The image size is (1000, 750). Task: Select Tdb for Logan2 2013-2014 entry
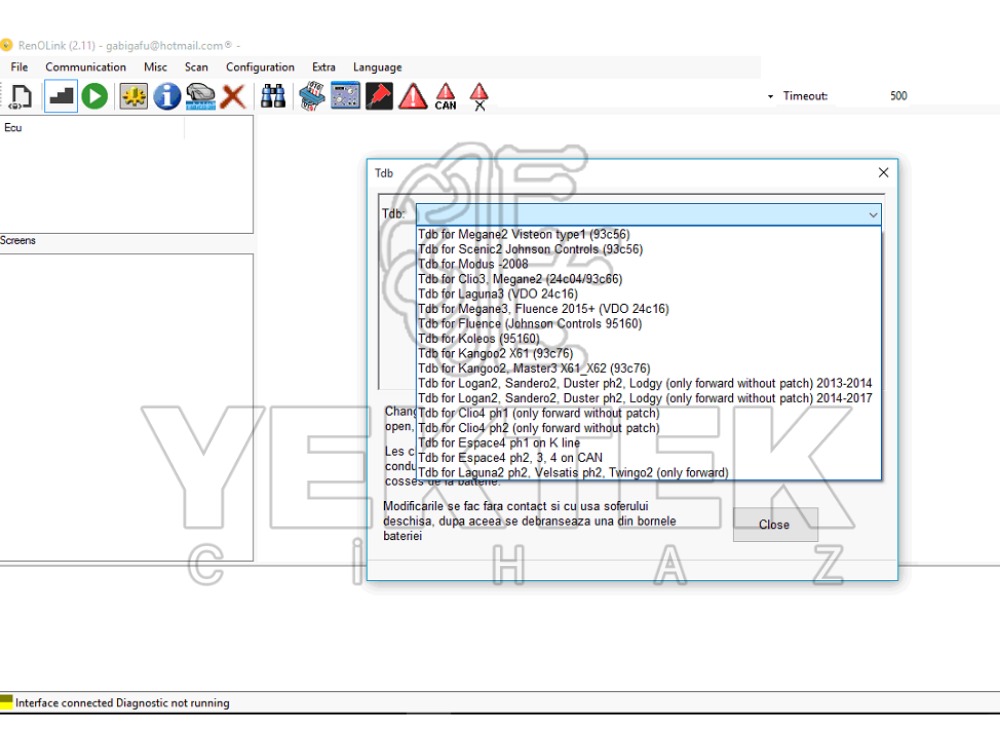coord(649,383)
